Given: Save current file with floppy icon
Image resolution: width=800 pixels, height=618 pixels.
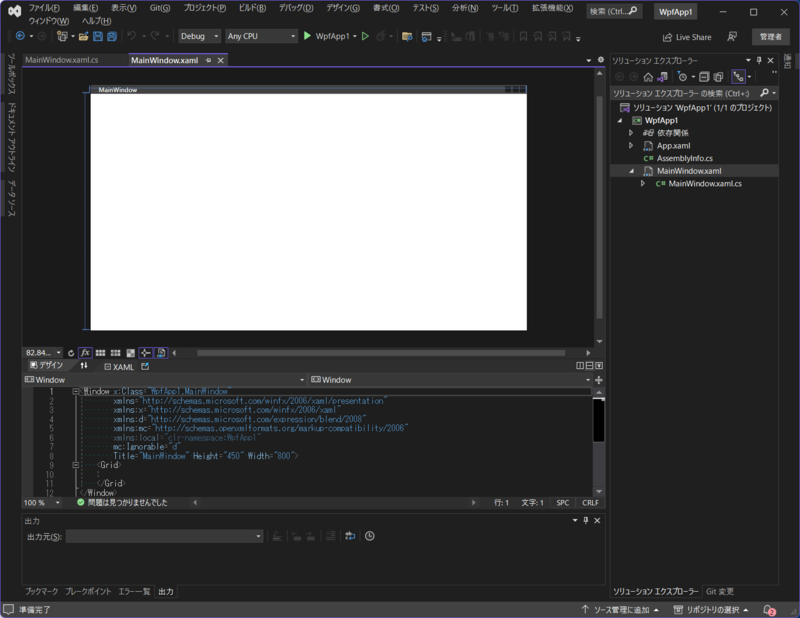Looking at the screenshot, I should pos(98,36).
